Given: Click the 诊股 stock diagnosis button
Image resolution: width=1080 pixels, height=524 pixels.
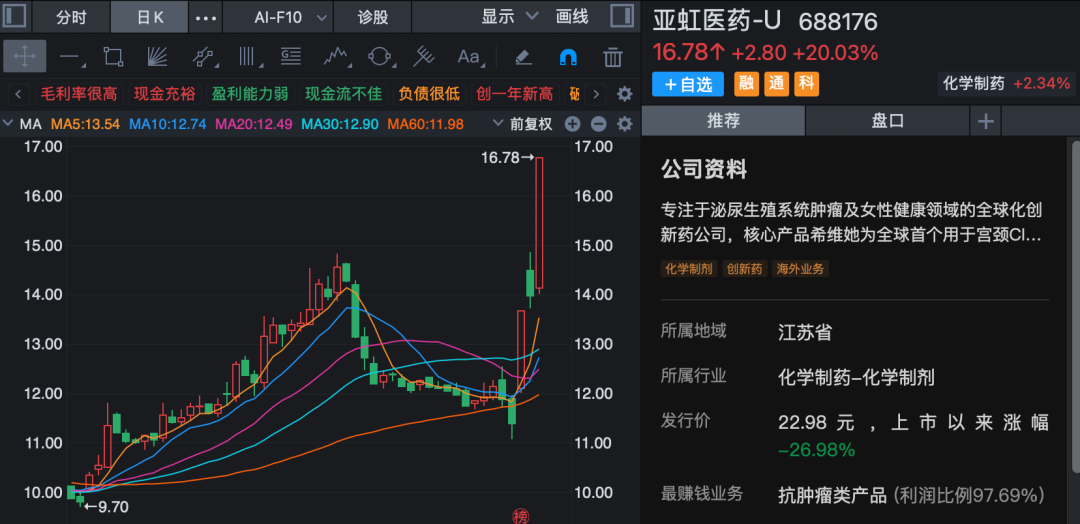Looking at the screenshot, I should [x=373, y=17].
